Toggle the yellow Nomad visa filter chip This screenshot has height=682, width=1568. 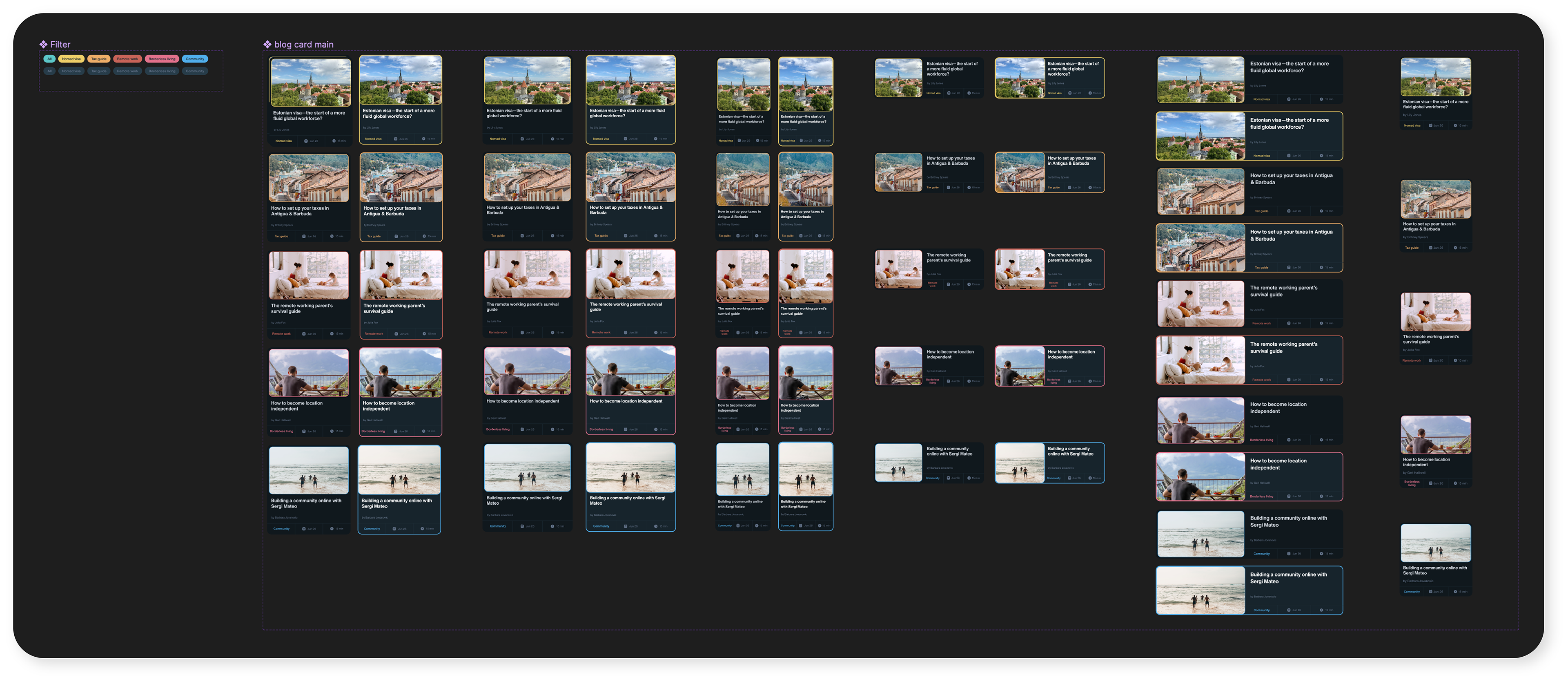(x=71, y=59)
